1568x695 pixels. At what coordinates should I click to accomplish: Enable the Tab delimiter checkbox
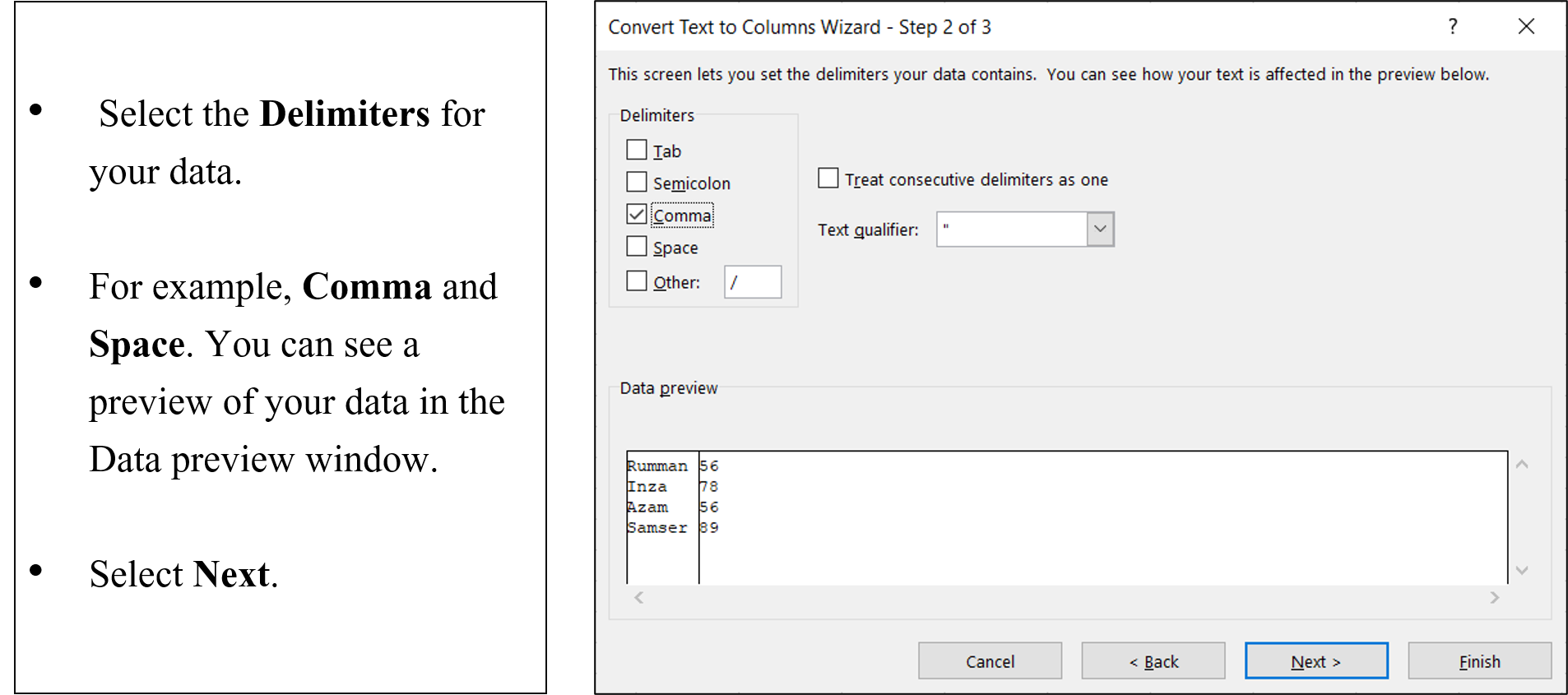[x=637, y=150]
